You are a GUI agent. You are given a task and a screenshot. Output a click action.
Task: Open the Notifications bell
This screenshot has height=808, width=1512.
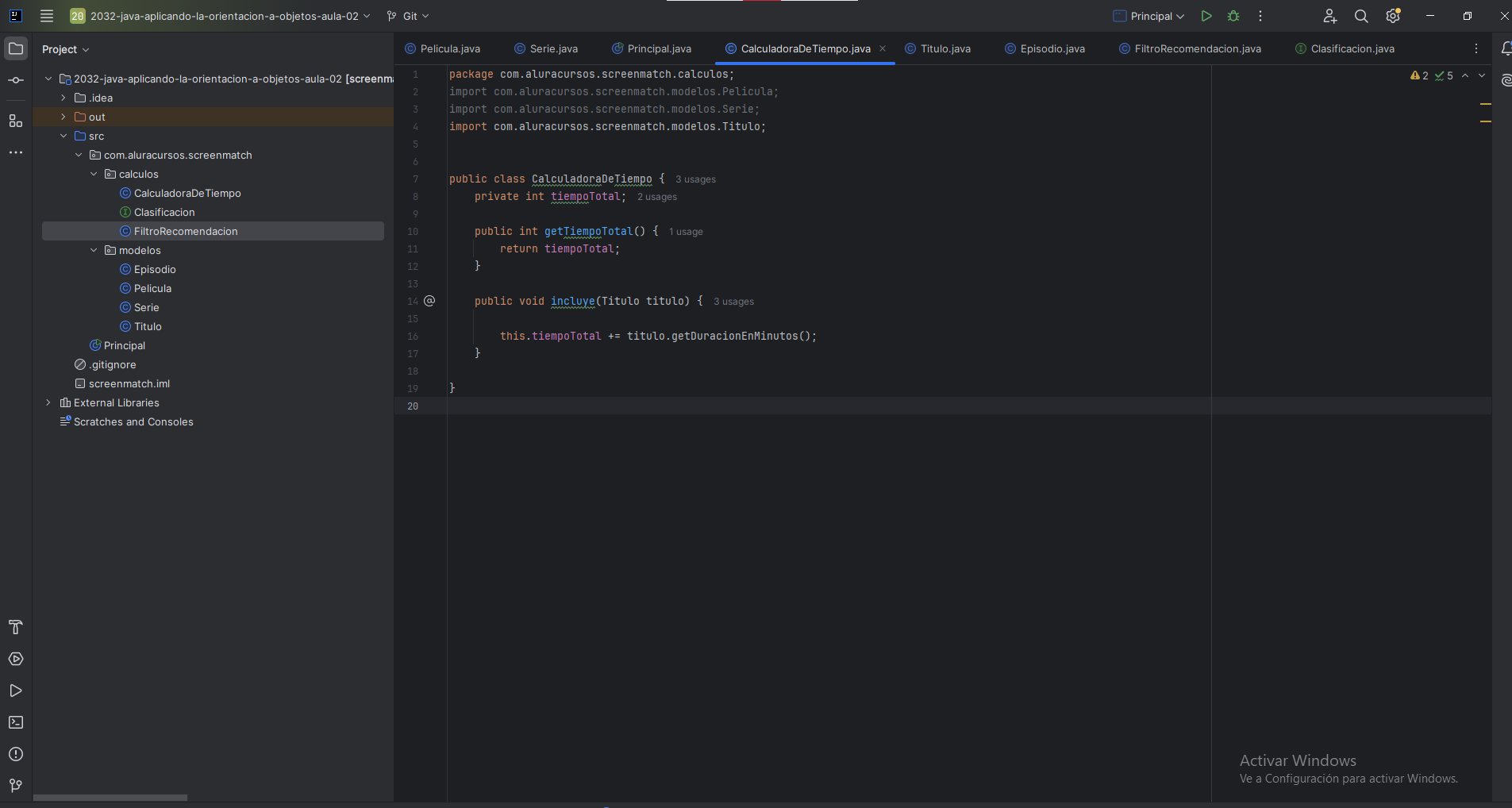(1506, 48)
